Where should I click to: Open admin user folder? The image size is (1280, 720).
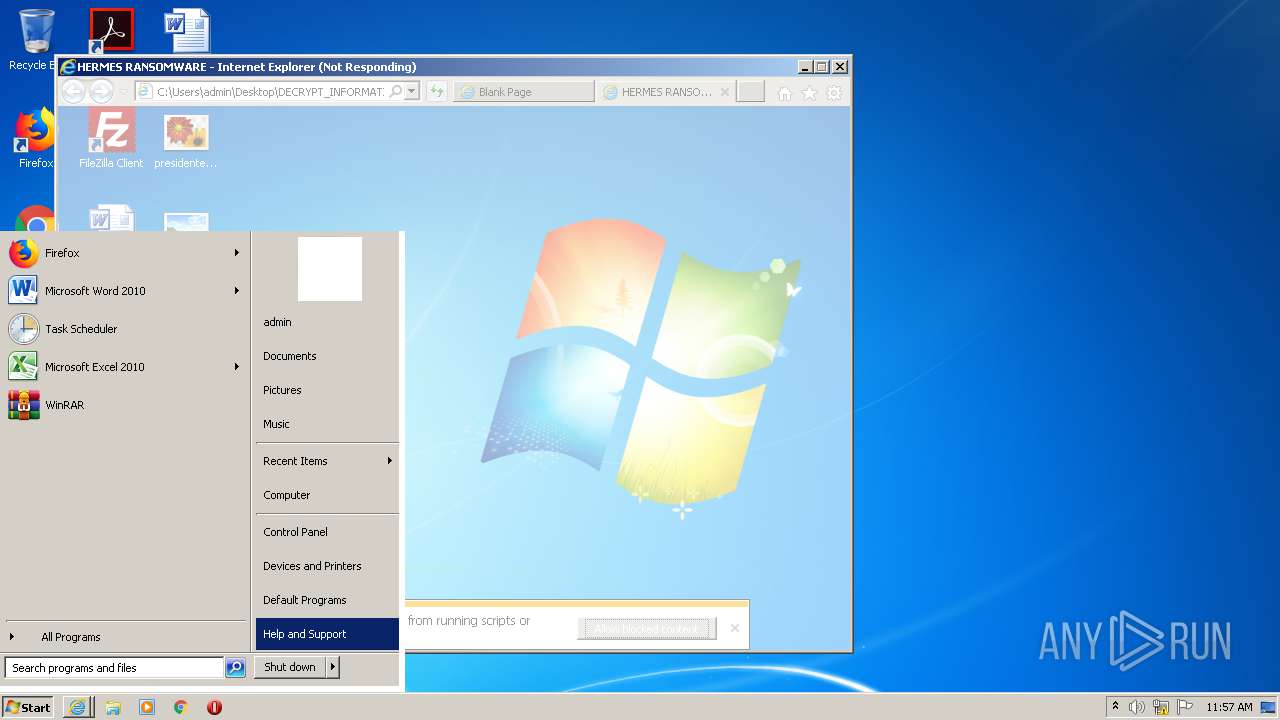click(327, 322)
